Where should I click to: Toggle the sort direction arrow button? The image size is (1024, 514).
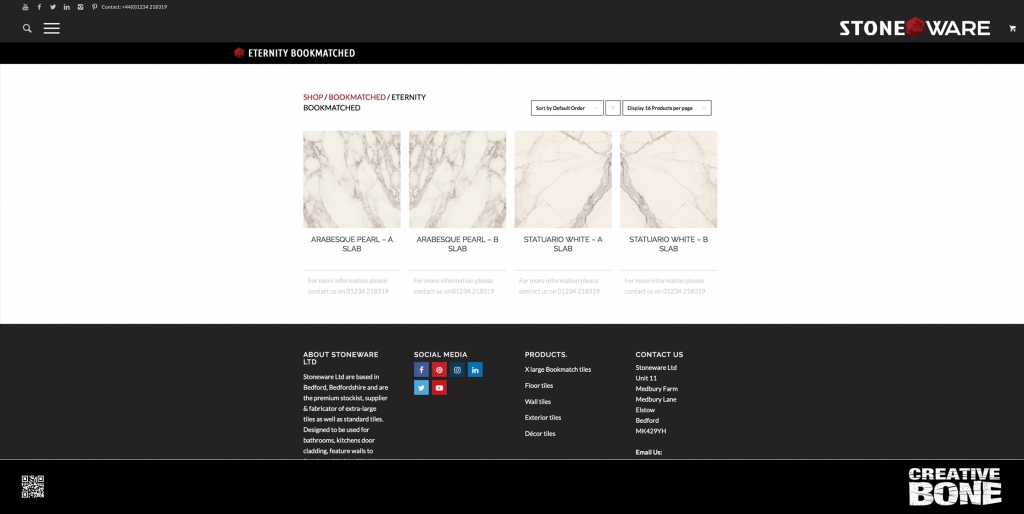coord(613,108)
